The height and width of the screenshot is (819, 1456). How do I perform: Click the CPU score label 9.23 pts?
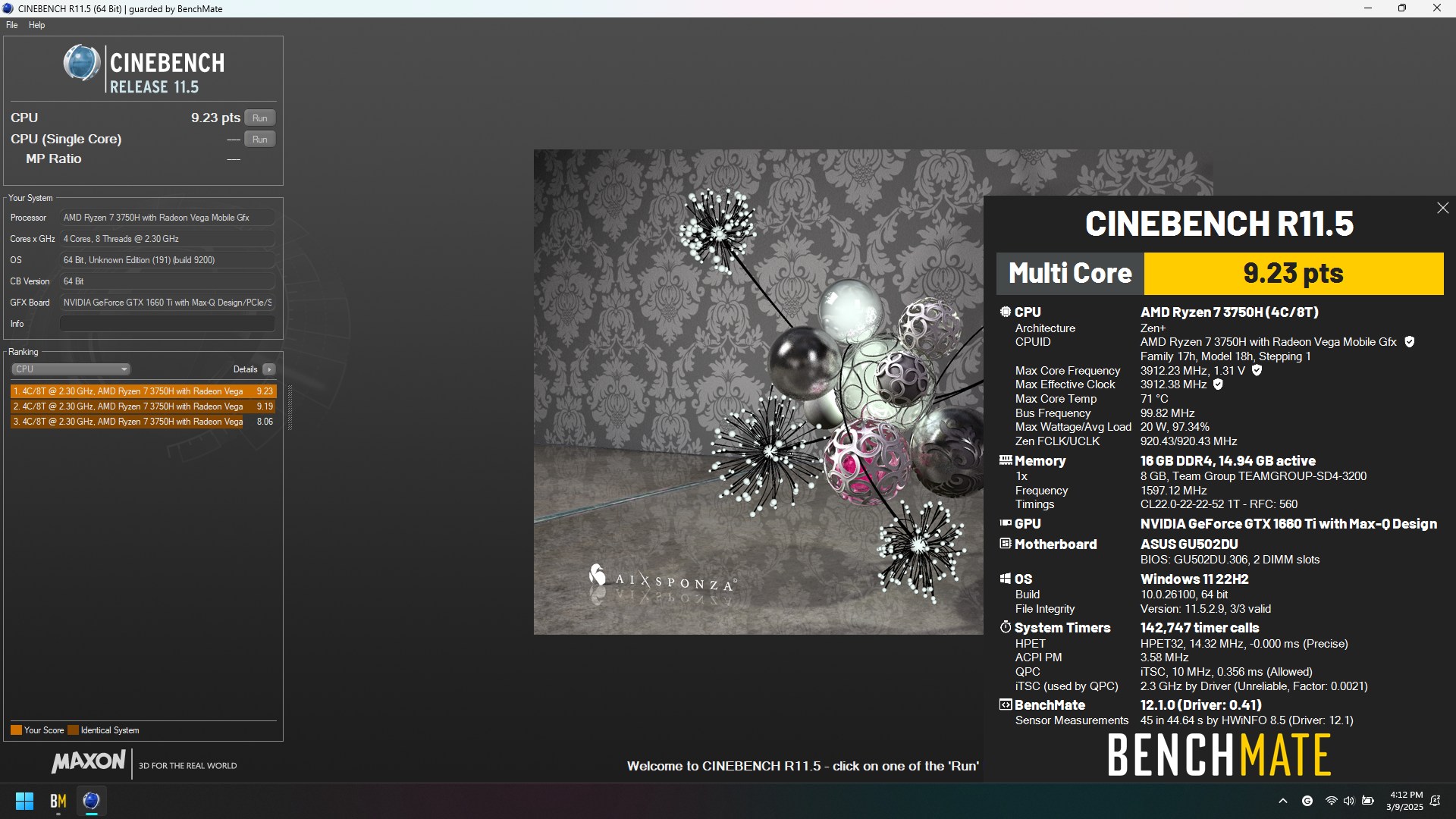tap(215, 118)
